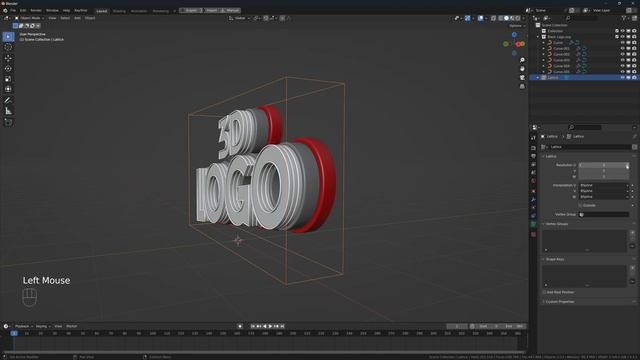
Task: Enable the Add Rest Position checkbox
Action: 544,292
